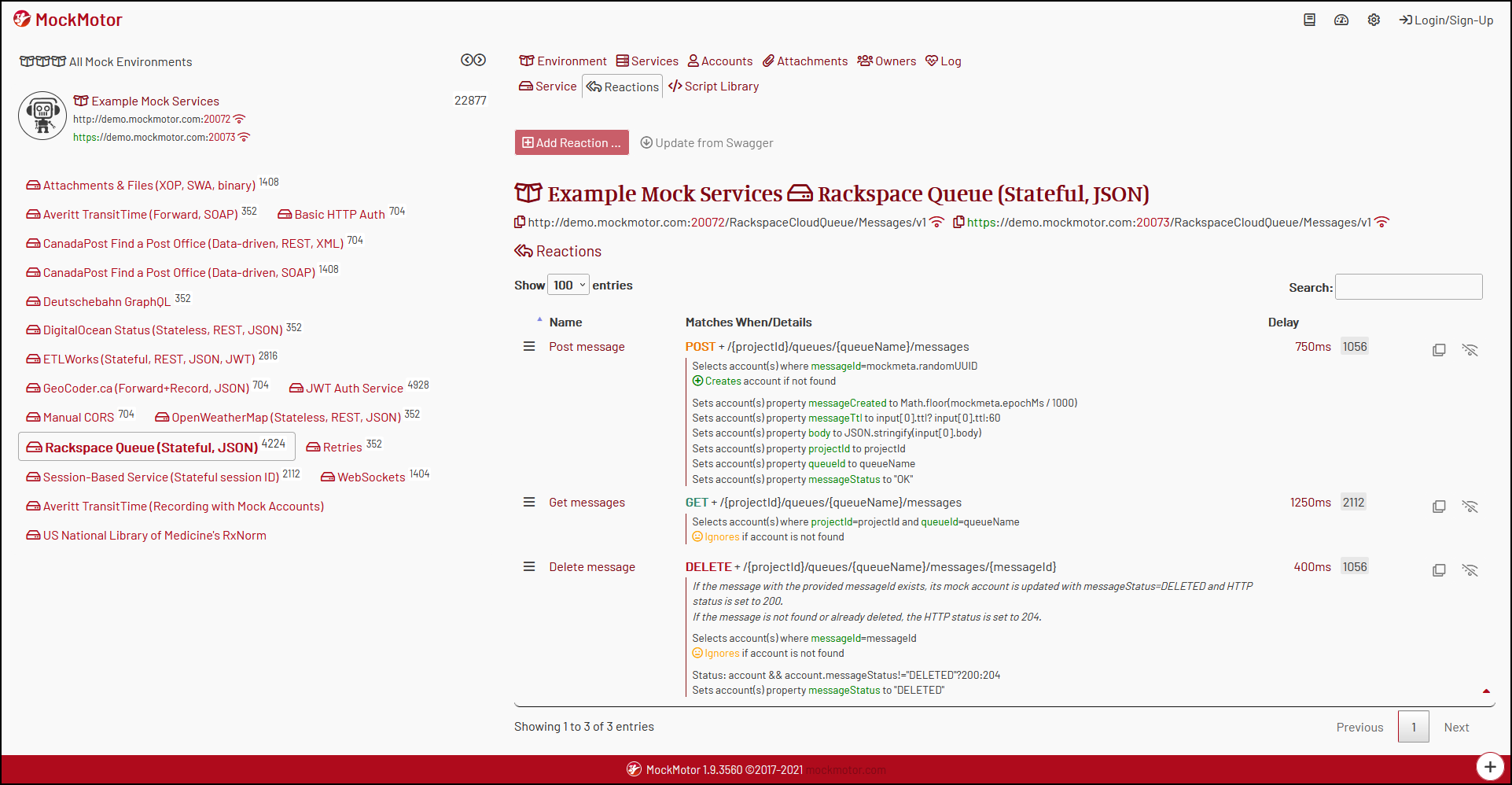Open GeoCoder.ca service
The height and width of the screenshot is (785, 1512).
[x=138, y=388]
